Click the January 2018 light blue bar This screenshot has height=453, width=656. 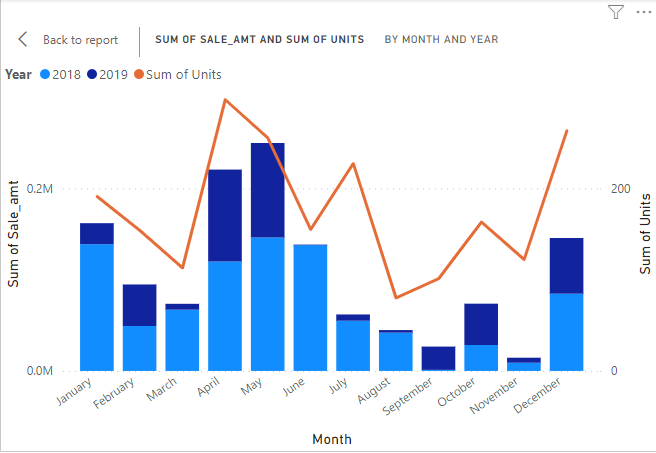(97, 306)
